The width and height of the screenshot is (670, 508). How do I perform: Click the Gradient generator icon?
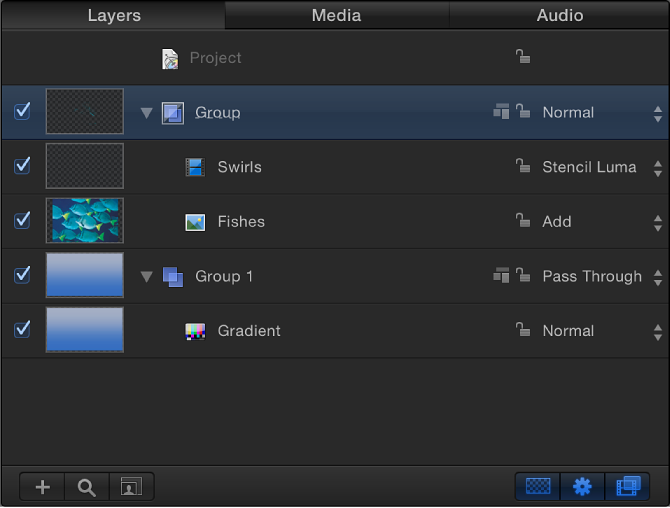coord(195,332)
